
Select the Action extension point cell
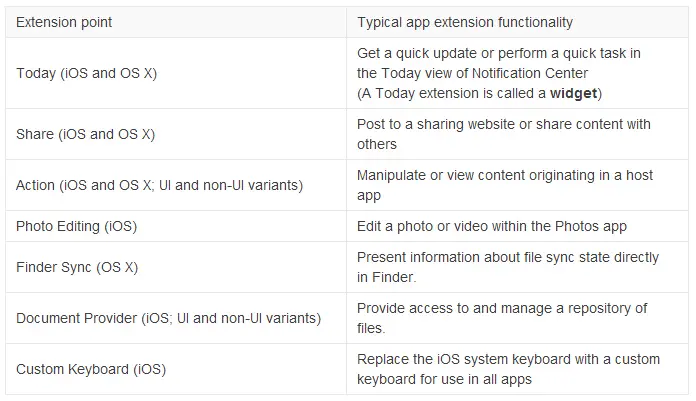coord(159,185)
